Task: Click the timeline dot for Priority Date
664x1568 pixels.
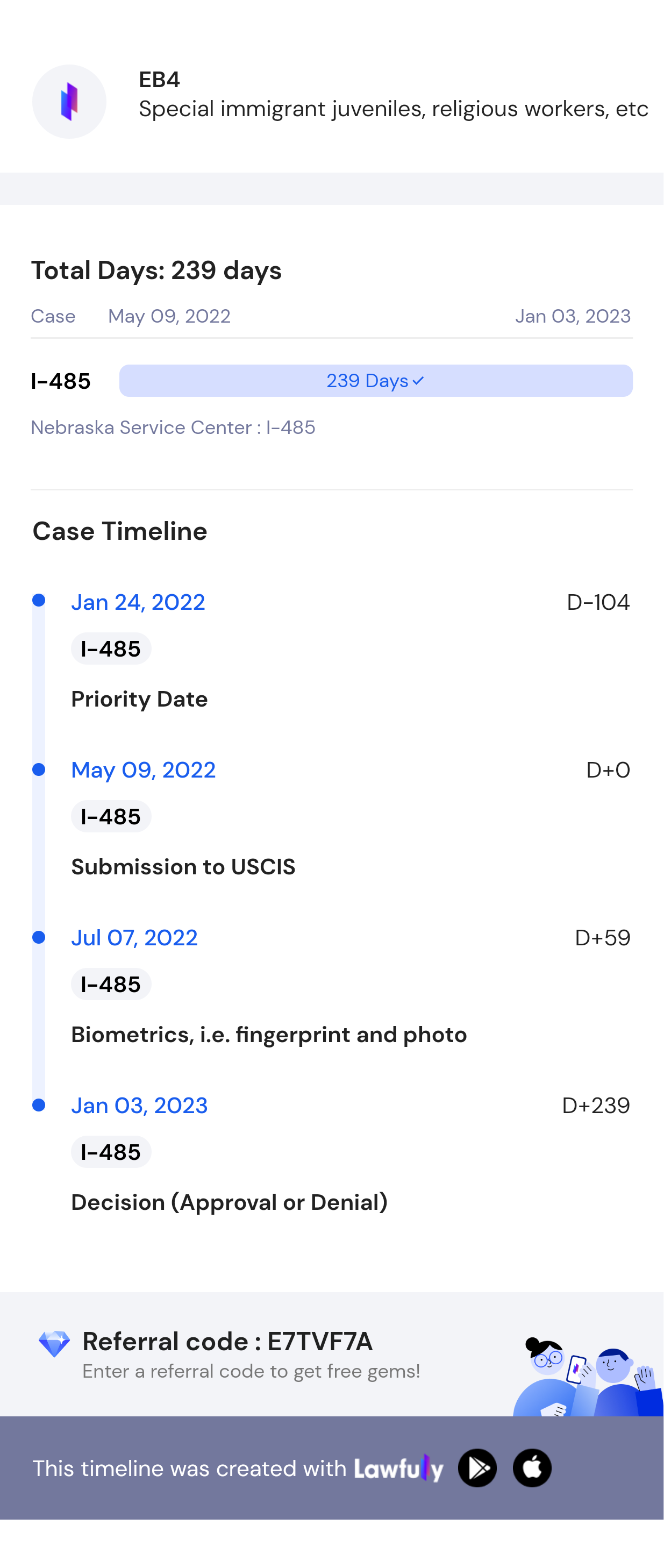Action: pyautogui.click(x=39, y=600)
